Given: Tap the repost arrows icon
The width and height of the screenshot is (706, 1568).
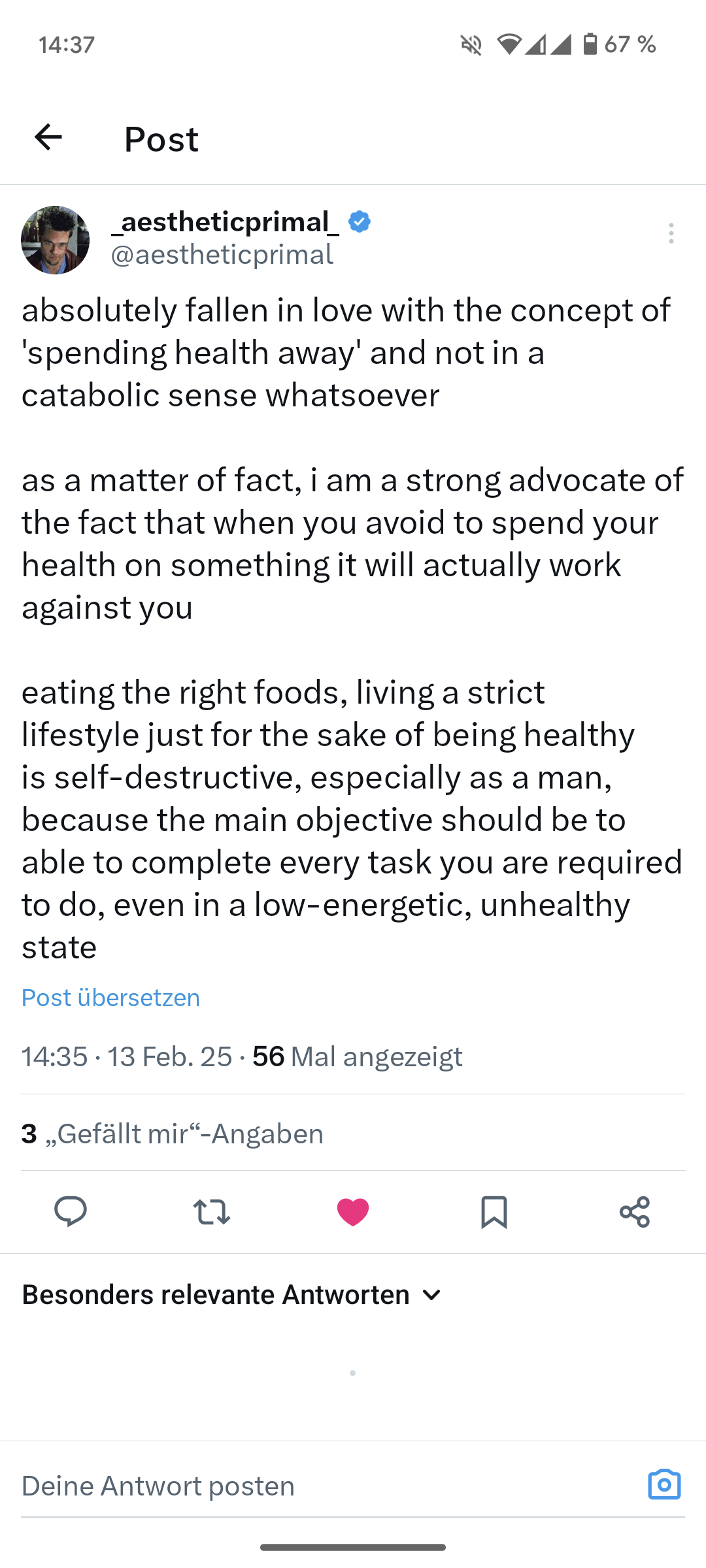Looking at the screenshot, I should pos(212,1212).
